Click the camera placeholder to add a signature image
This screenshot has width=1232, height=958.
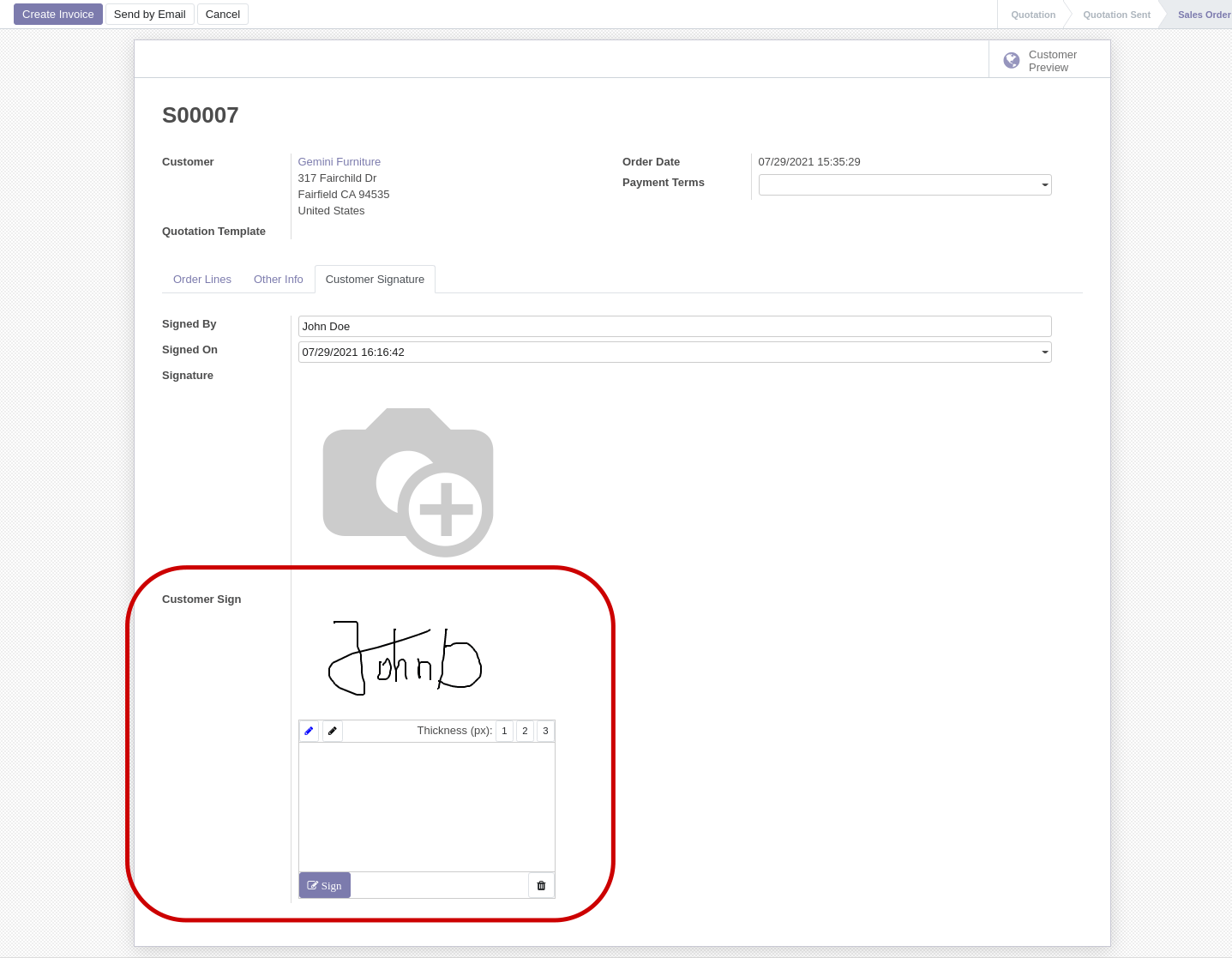(x=408, y=482)
